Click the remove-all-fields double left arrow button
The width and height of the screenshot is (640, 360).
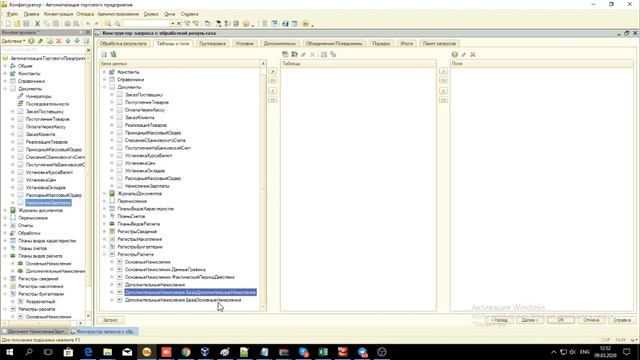click(443, 100)
